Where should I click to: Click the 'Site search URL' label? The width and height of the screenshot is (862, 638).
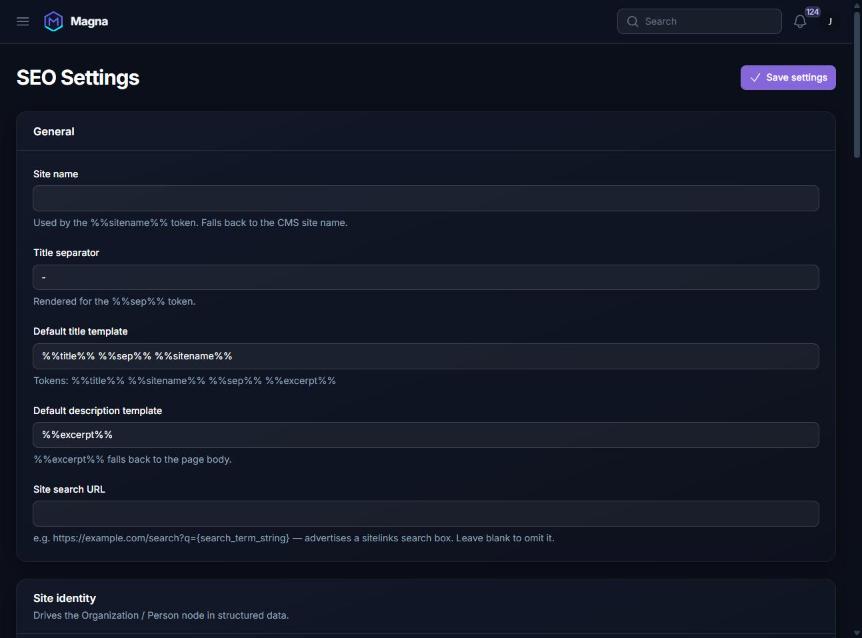[x=69, y=489]
